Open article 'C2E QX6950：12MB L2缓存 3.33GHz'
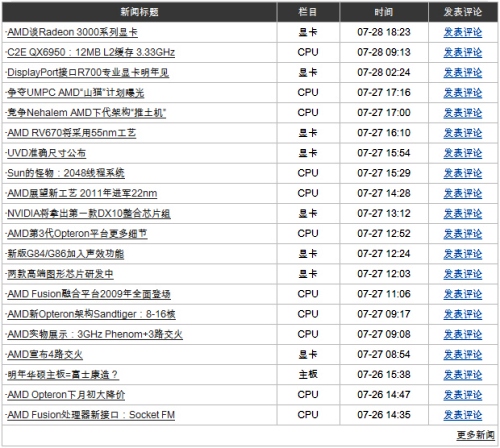Image resolution: width=500 pixels, height=448 pixels. click(91, 52)
